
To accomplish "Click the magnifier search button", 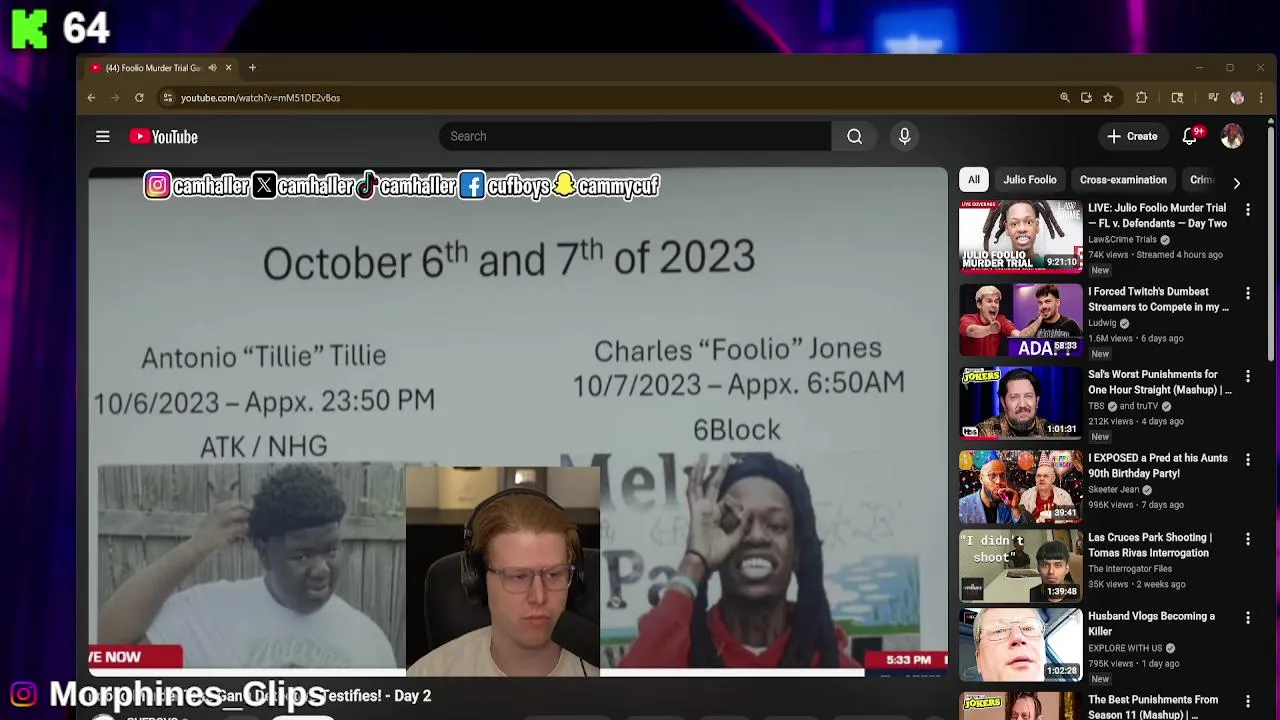I will (x=855, y=136).
